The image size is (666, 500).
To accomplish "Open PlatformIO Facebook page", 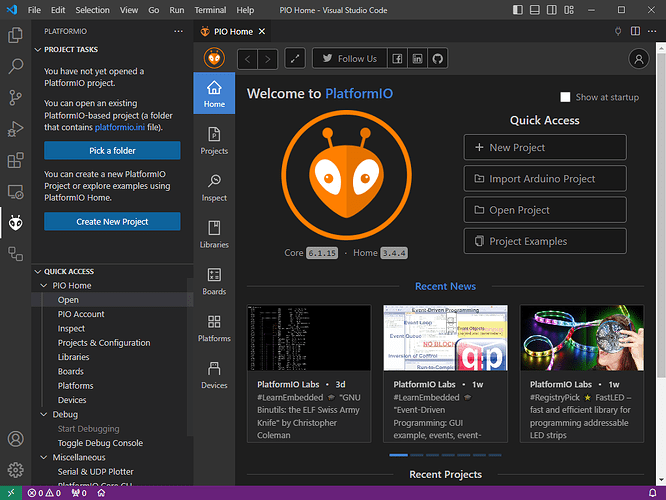I will coord(397,59).
